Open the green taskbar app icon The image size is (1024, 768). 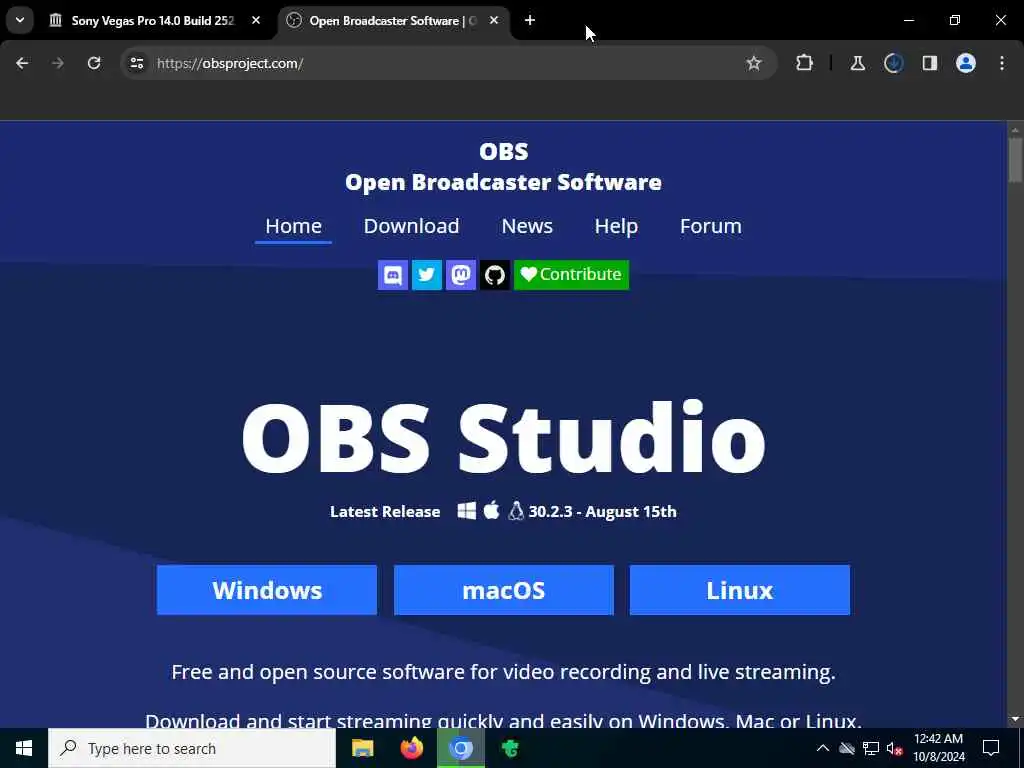click(x=510, y=748)
